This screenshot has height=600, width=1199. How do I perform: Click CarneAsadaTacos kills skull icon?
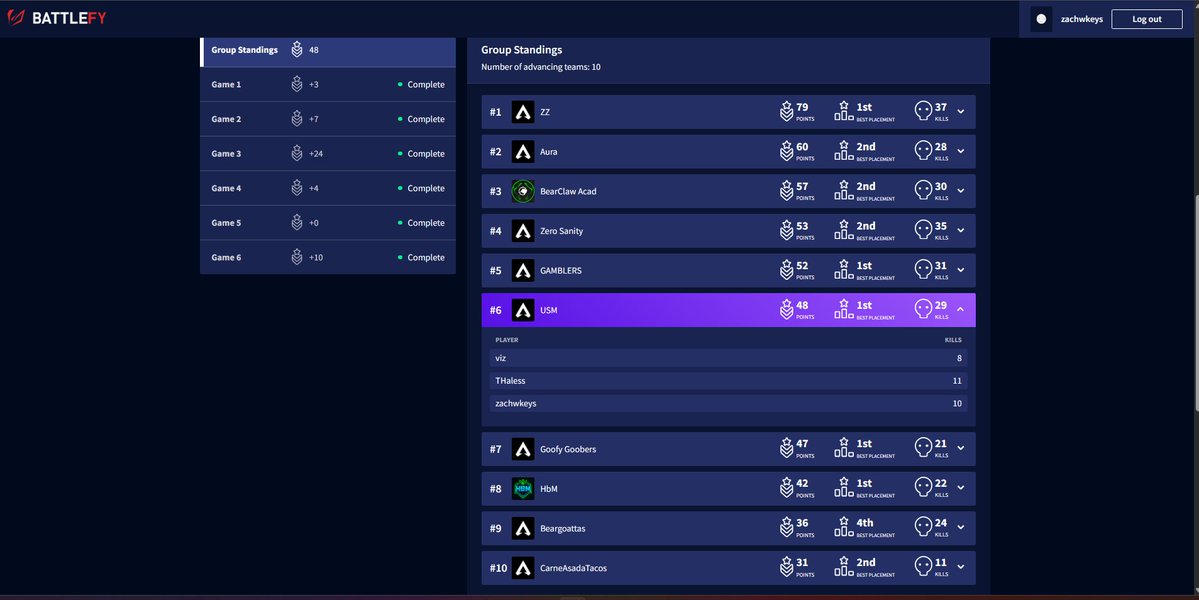[923, 568]
